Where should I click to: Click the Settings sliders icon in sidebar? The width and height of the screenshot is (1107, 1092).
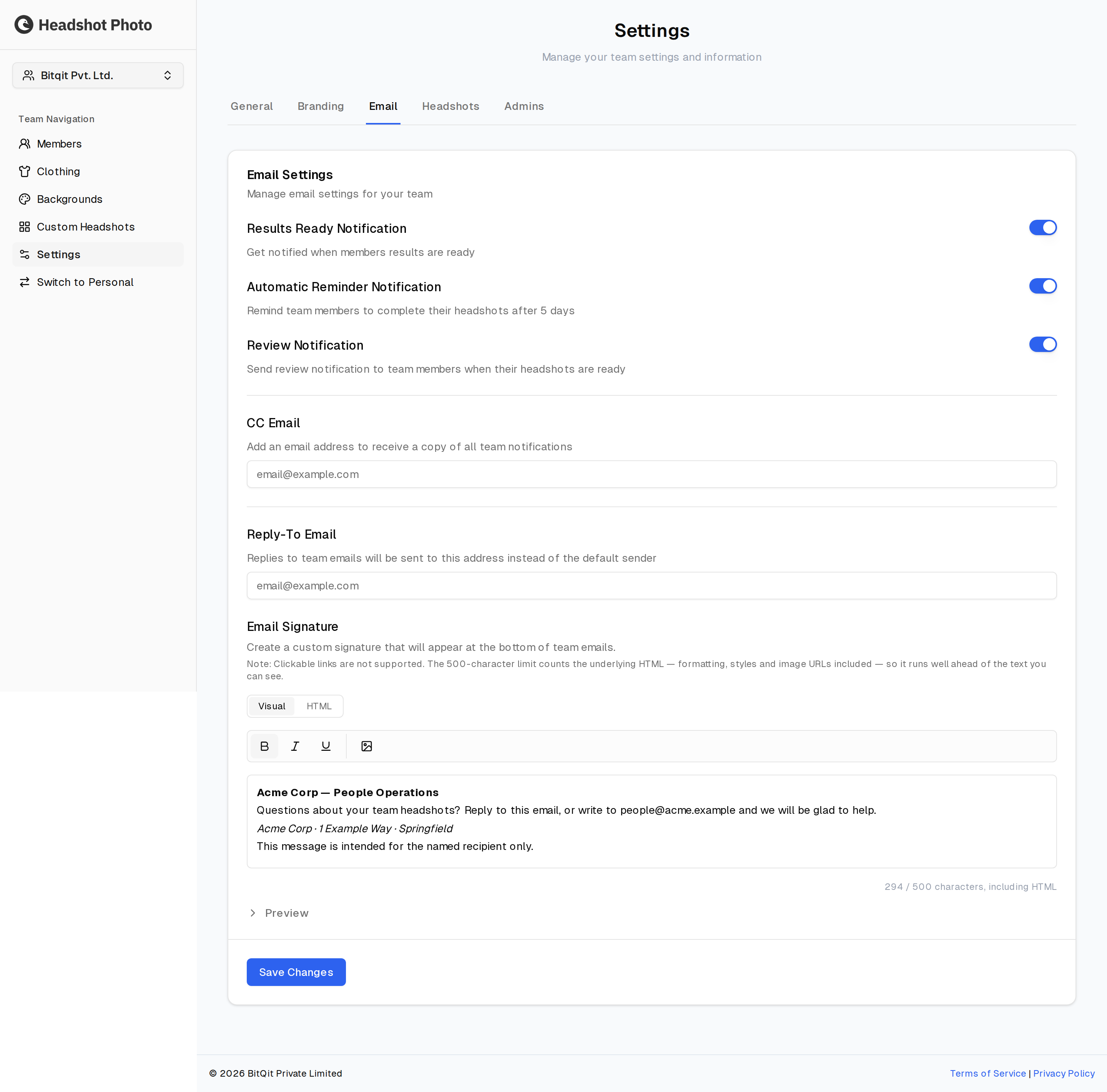(x=25, y=254)
